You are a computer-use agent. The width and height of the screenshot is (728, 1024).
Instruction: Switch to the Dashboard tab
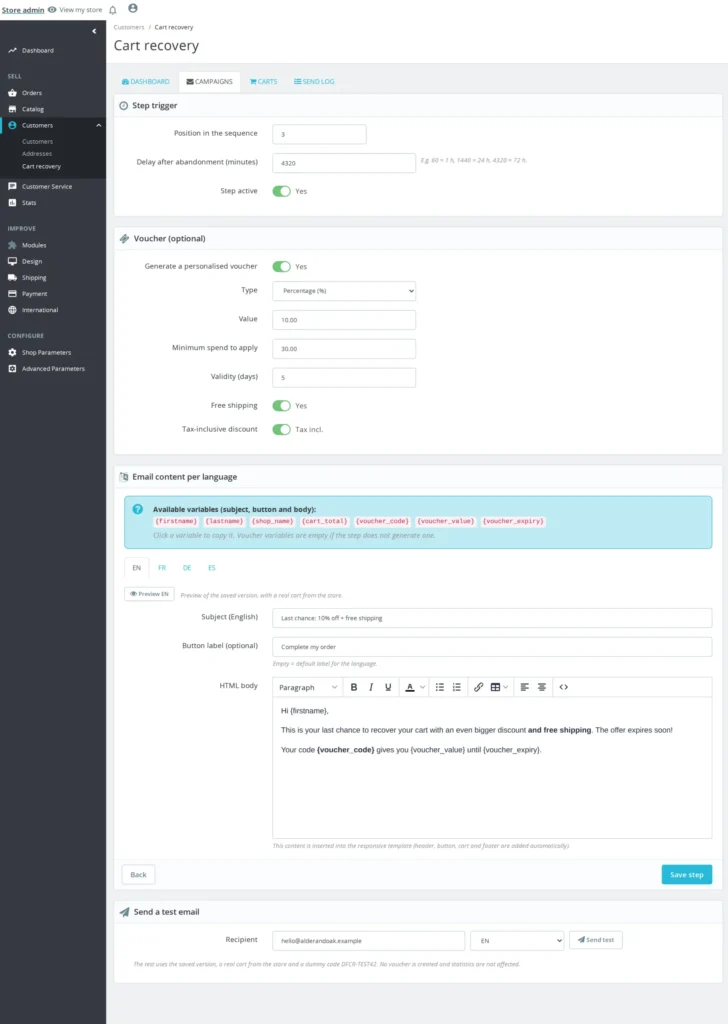tap(146, 82)
